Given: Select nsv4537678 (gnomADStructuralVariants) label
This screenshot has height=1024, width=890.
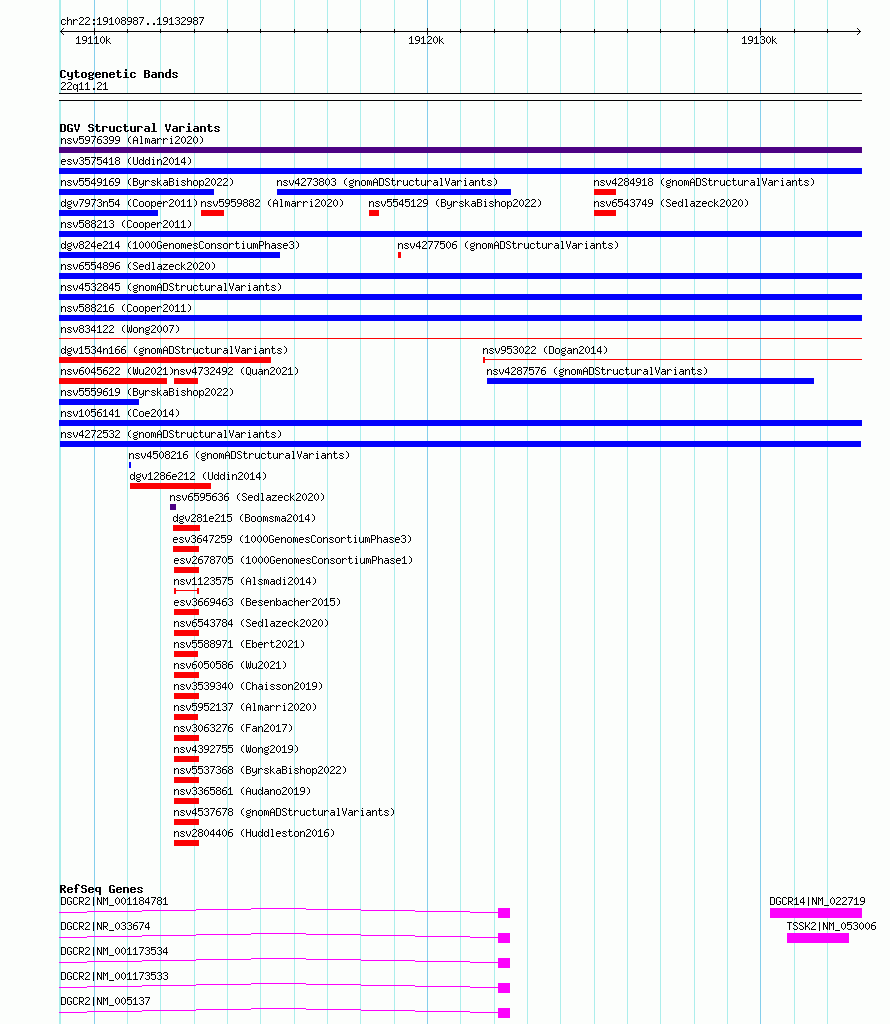Looking at the screenshot, I should (284, 812).
